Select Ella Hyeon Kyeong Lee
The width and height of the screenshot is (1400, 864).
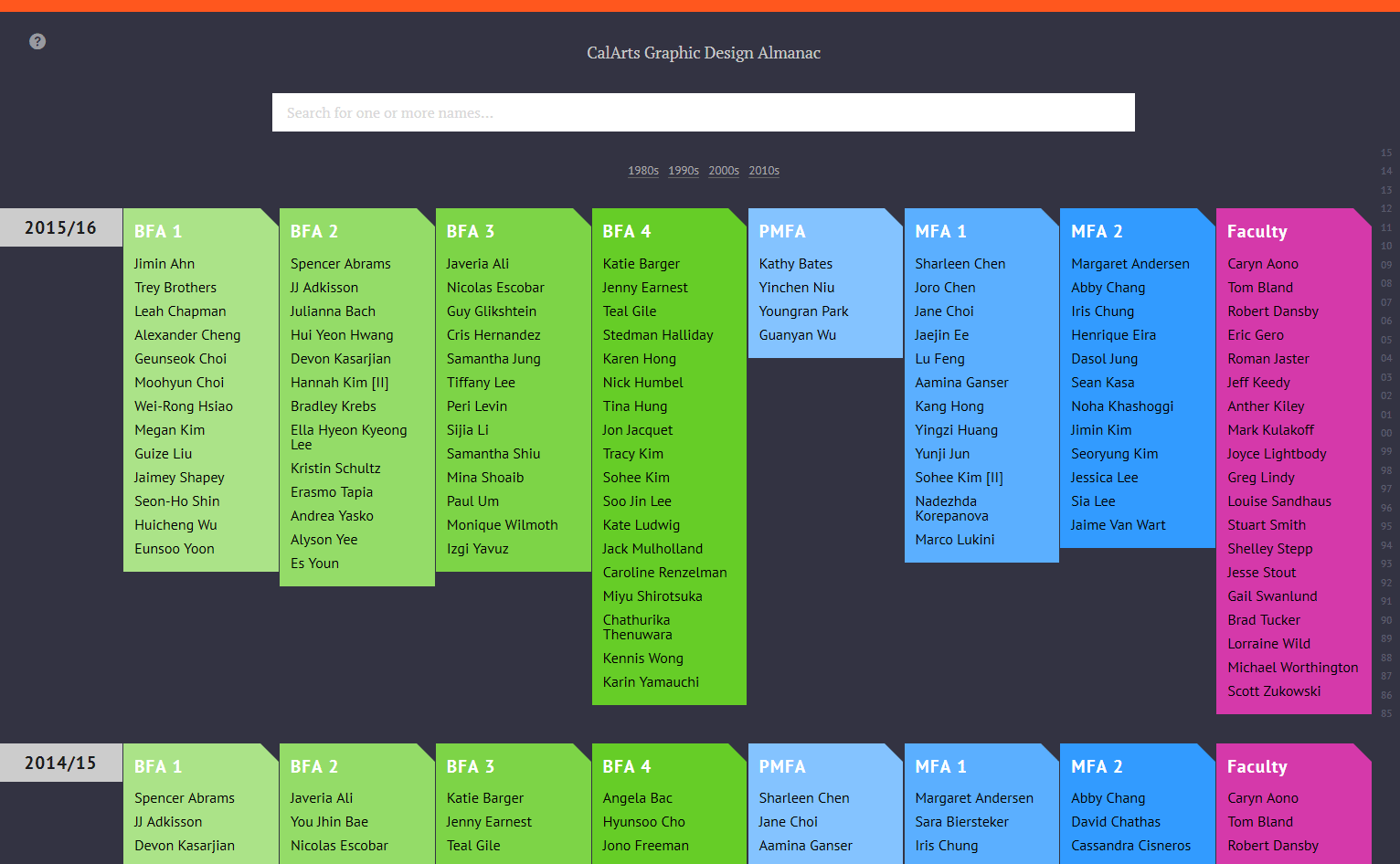tap(349, 437)
